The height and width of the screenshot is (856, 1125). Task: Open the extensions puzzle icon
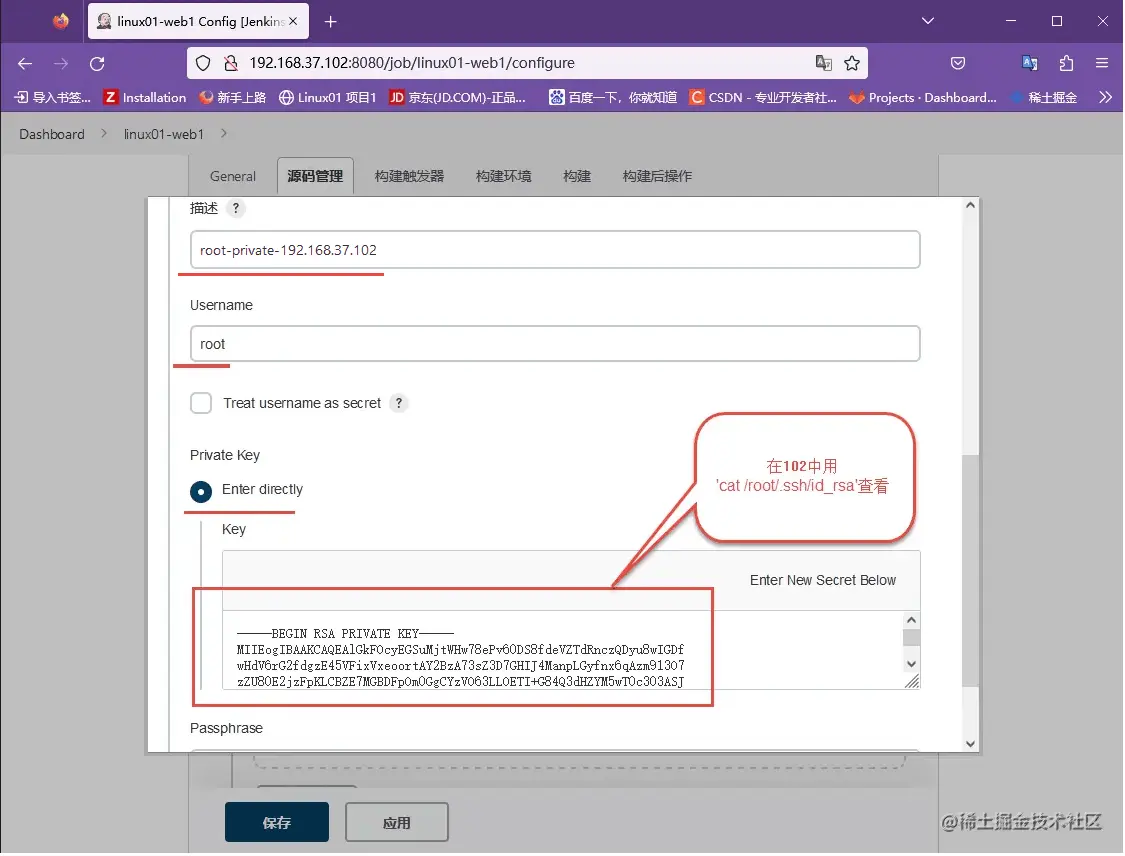click(1066, 63)
